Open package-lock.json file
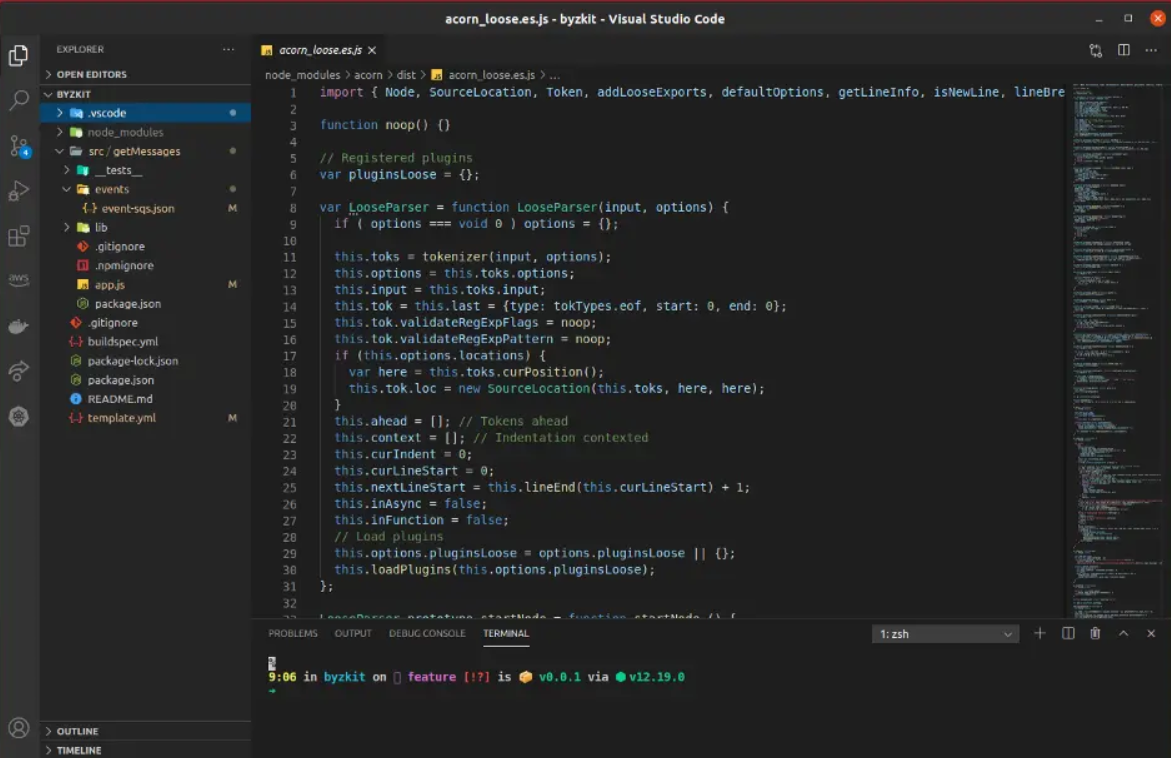Screen dimensions: 1171x758 tap(146, 361)
